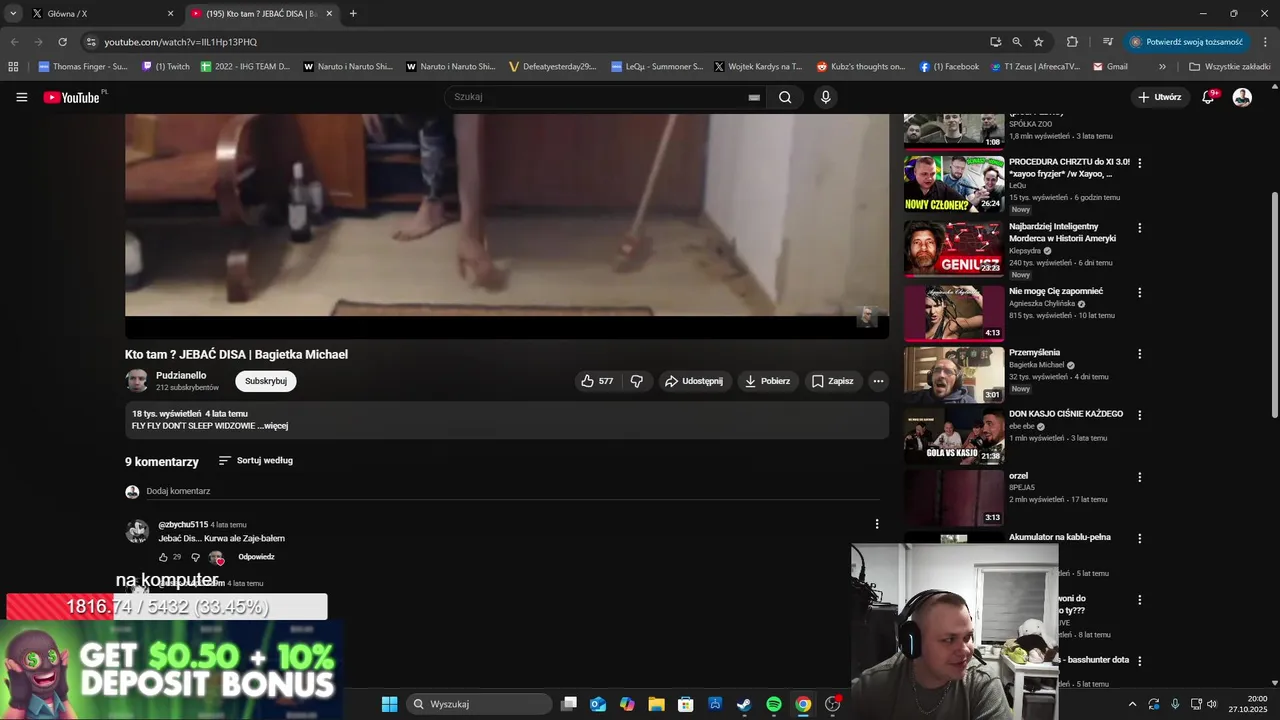Open the Najbardziej Inteligentny Morderca thumbnail
This screenshot has height=720, width=1280.
pyautogui.click(x=954, y=249)
